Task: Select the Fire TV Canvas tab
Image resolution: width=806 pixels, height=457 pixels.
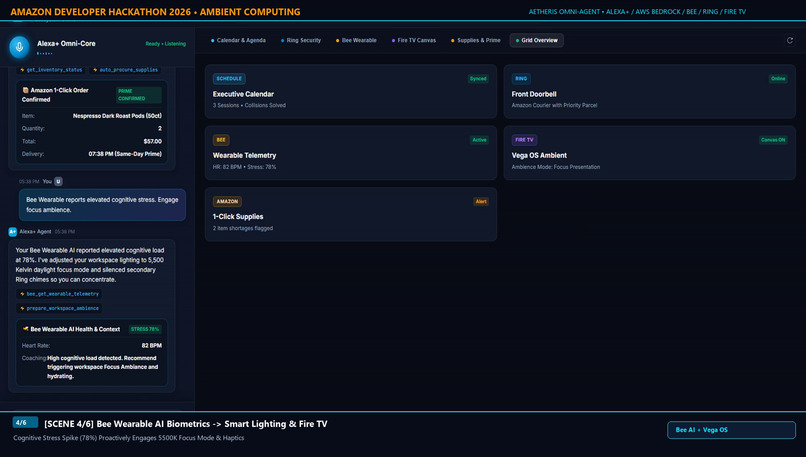Action: pyautogui.click(x=413, y=40)
